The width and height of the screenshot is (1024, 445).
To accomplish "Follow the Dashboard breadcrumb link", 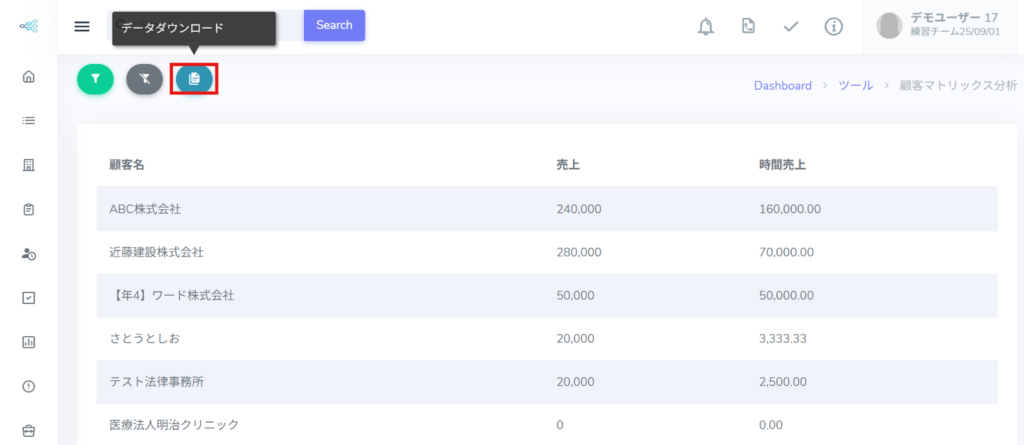I will (x=782, y=86).
